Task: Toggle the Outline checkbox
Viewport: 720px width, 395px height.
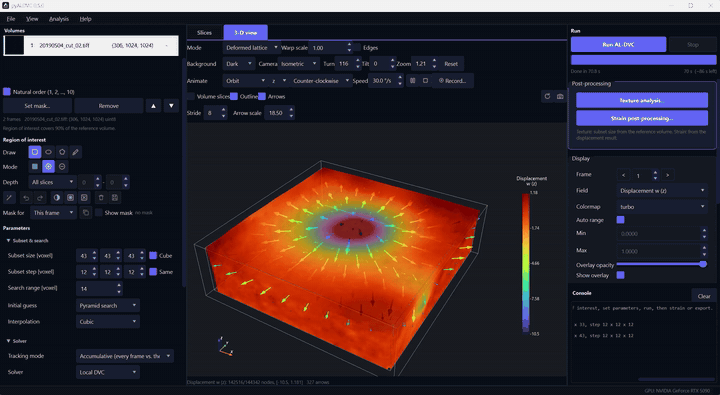Action: pos(234,96)
